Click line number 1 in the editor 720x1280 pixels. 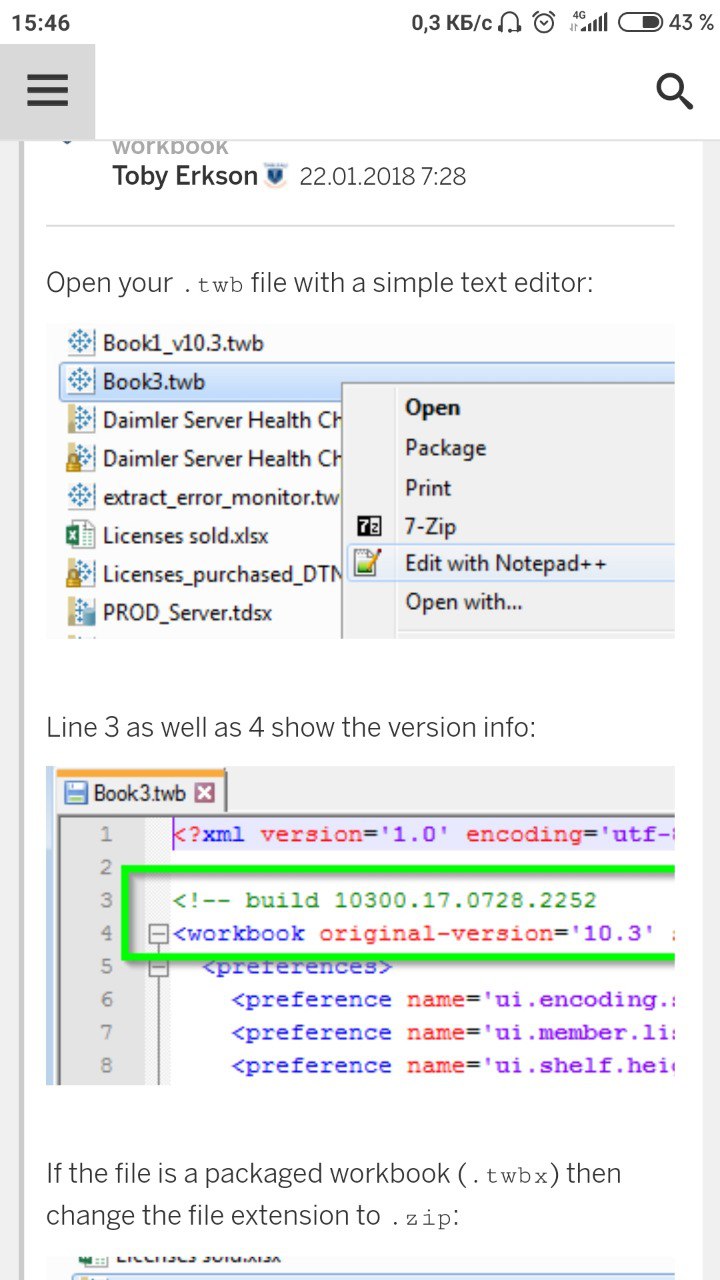[106, 835]
